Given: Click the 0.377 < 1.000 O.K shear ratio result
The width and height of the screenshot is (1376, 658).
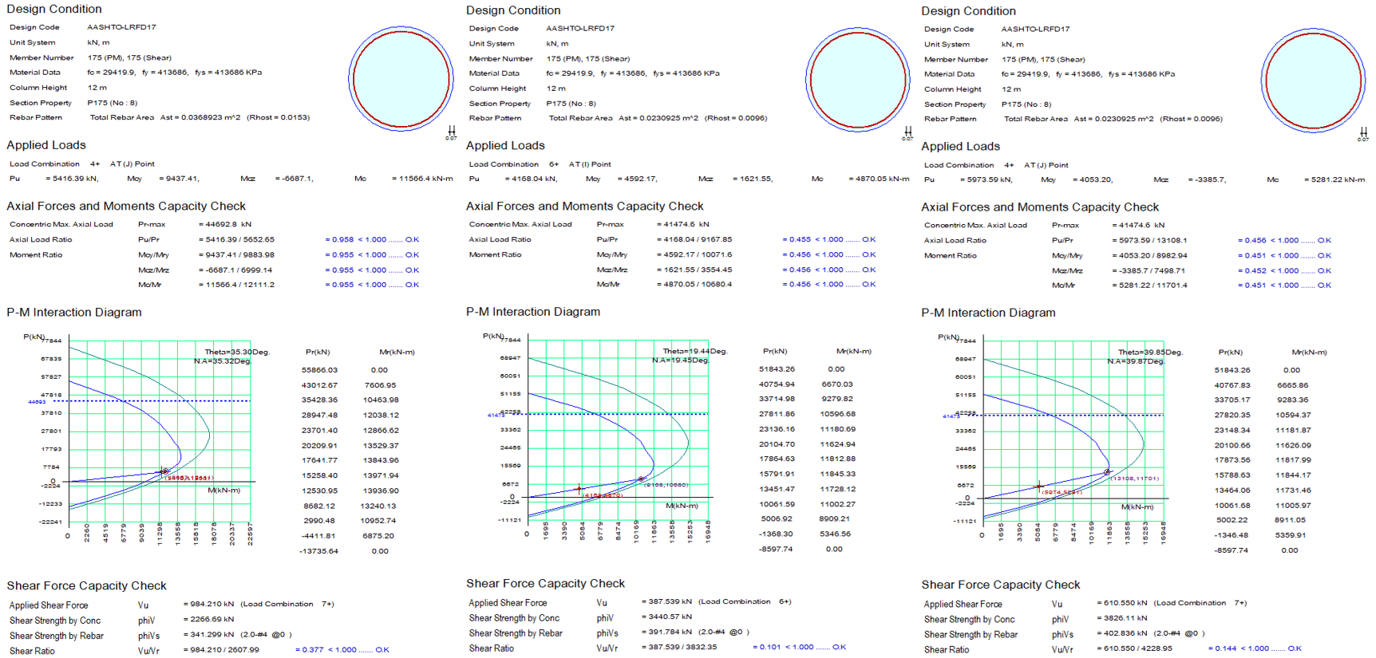Looking at the screenshot, I should [x=342, y=650].
